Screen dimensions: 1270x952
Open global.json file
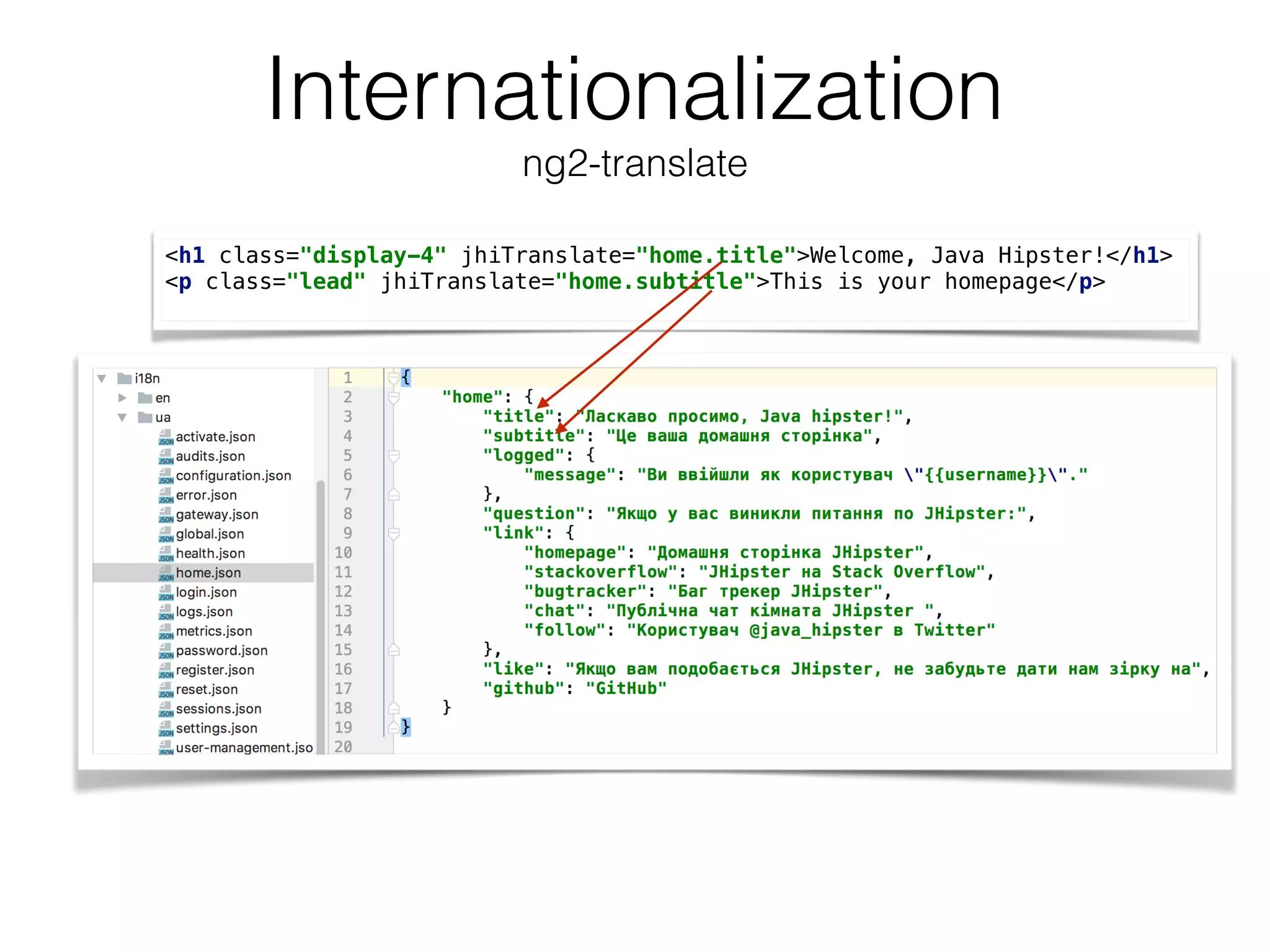click(210, 534)
